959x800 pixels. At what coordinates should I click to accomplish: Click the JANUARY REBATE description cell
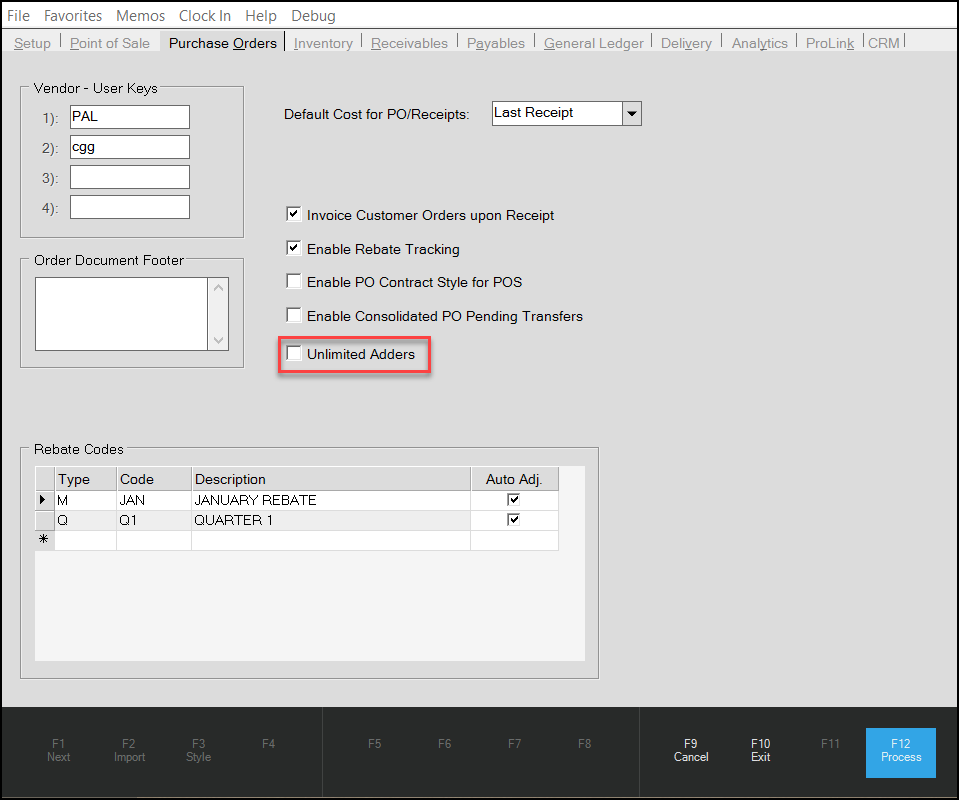[x=331, y=500]
